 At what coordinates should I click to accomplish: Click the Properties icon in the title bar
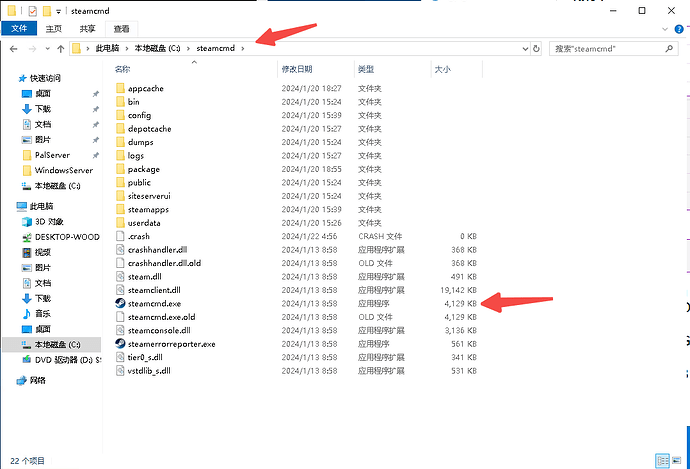click(33, 11)
